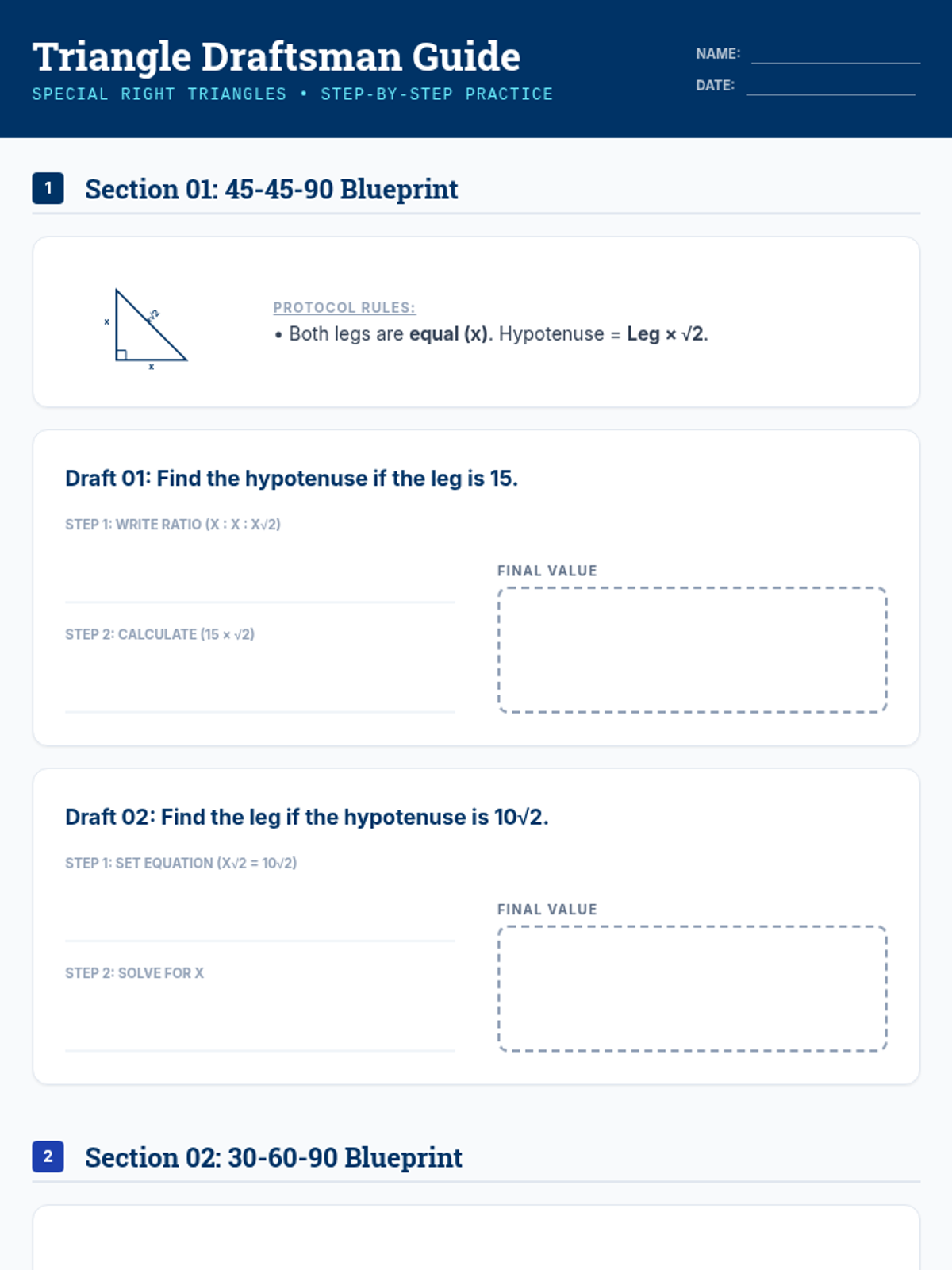Click the Draft 02 leg question text

[x=307, y=817]
